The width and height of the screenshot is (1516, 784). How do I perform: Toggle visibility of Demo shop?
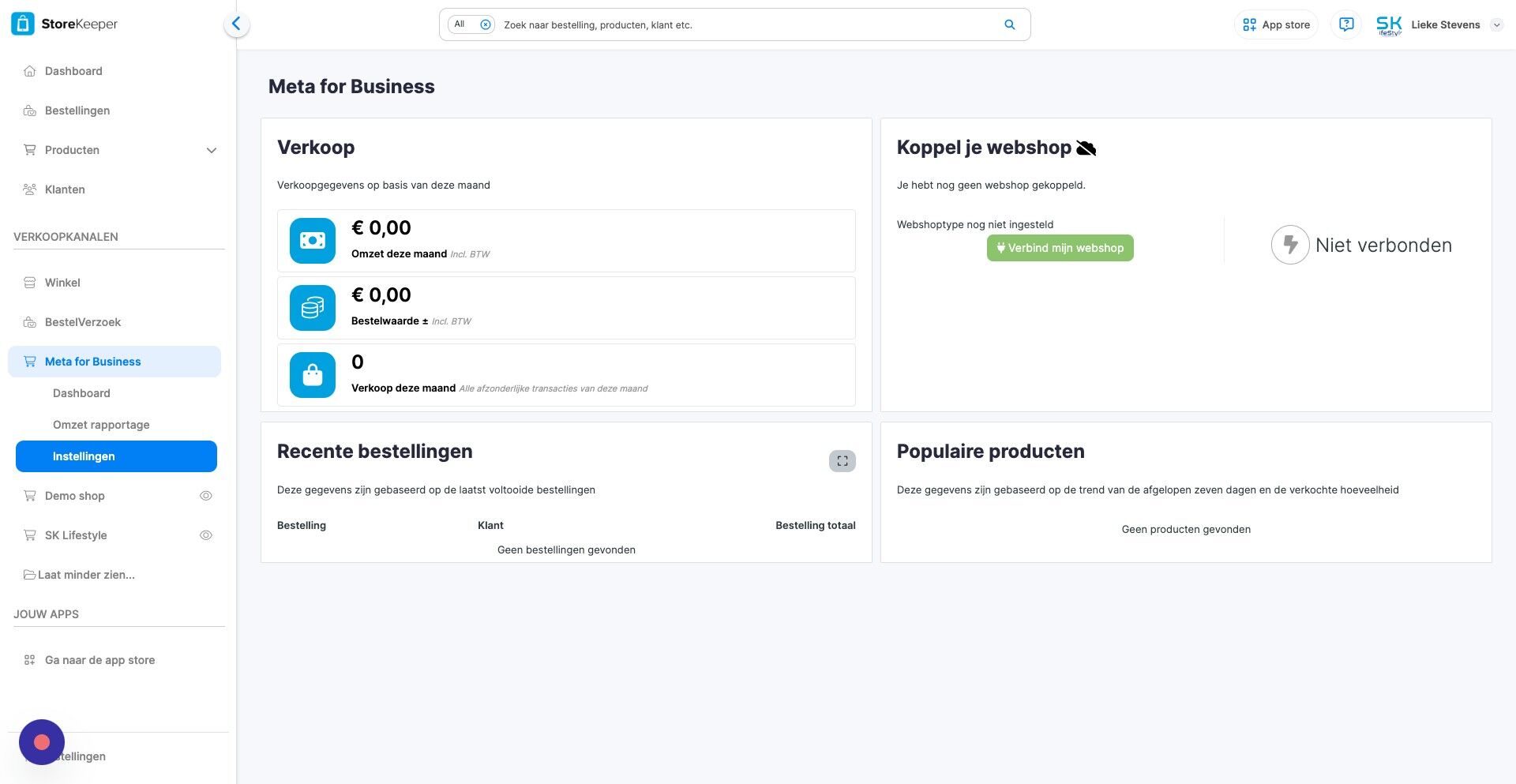coord(206,496)
